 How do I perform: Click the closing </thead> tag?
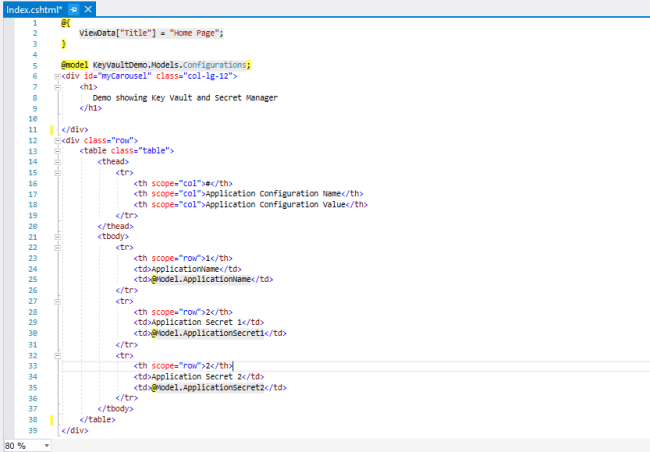click(x=115, y=226)
